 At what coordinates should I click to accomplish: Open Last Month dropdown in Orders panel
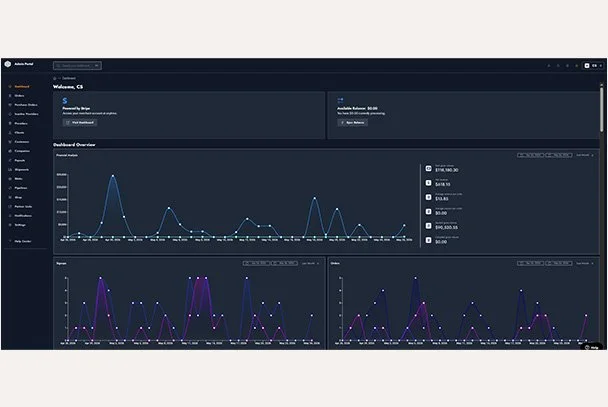(x=584, y=263)
